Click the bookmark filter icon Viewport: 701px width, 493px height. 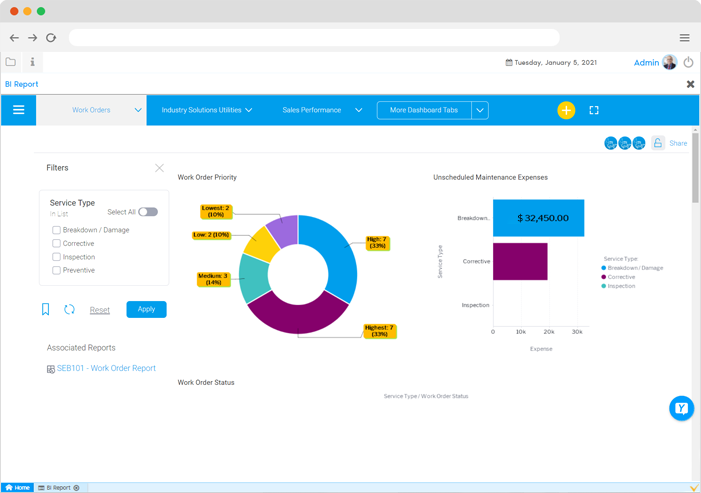[x=45, y=310]
